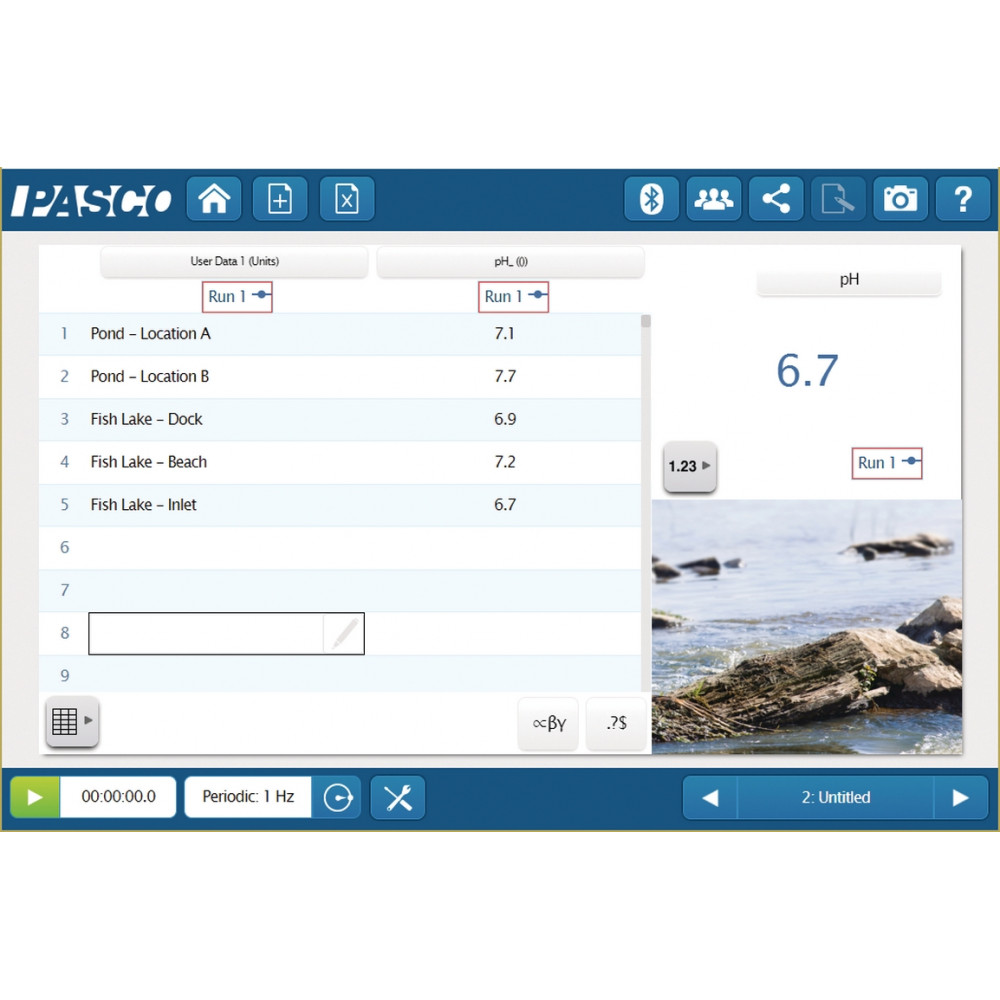Open help with question mark icon
Image resolution: width=1000 pixels, height=1000 pixels.
coord(962,199)
